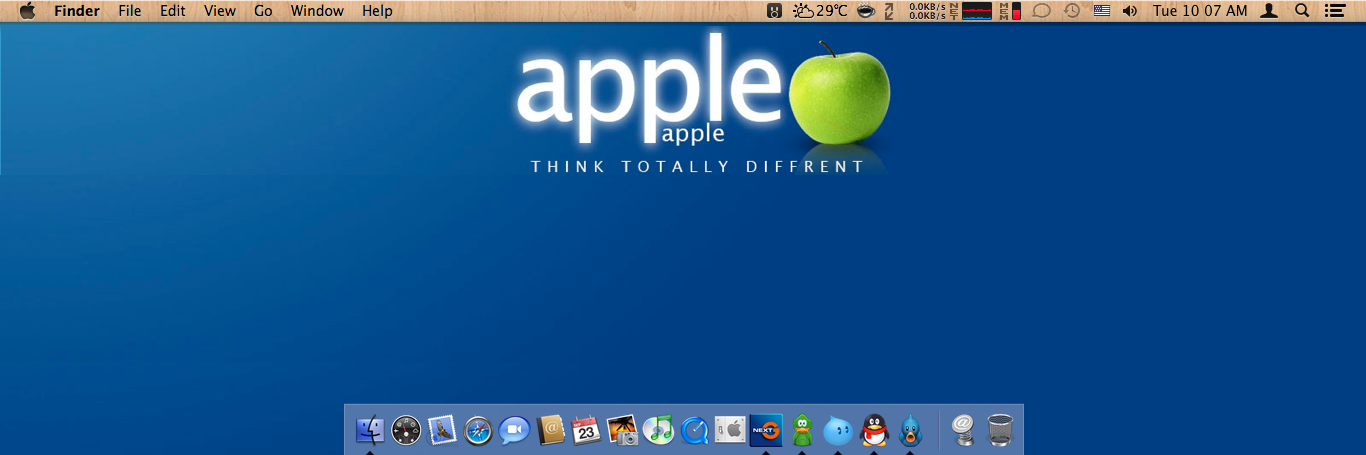Screen dimensions: 1366x455
Task: Open the Edit menu
Action: (x=173, y=11)
